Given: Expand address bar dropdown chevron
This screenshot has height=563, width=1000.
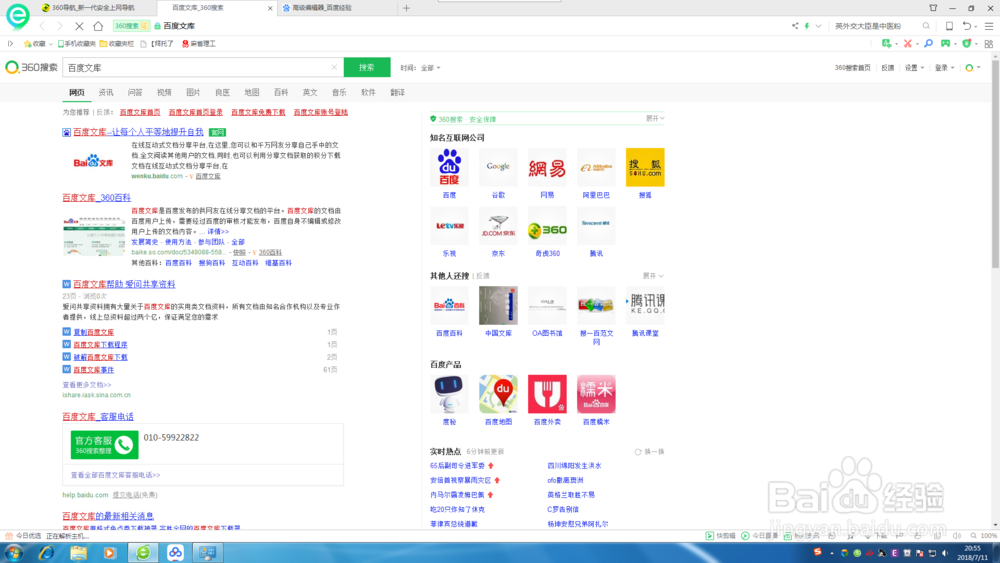Looking at the screenshot, I should [x=818, y=26].
